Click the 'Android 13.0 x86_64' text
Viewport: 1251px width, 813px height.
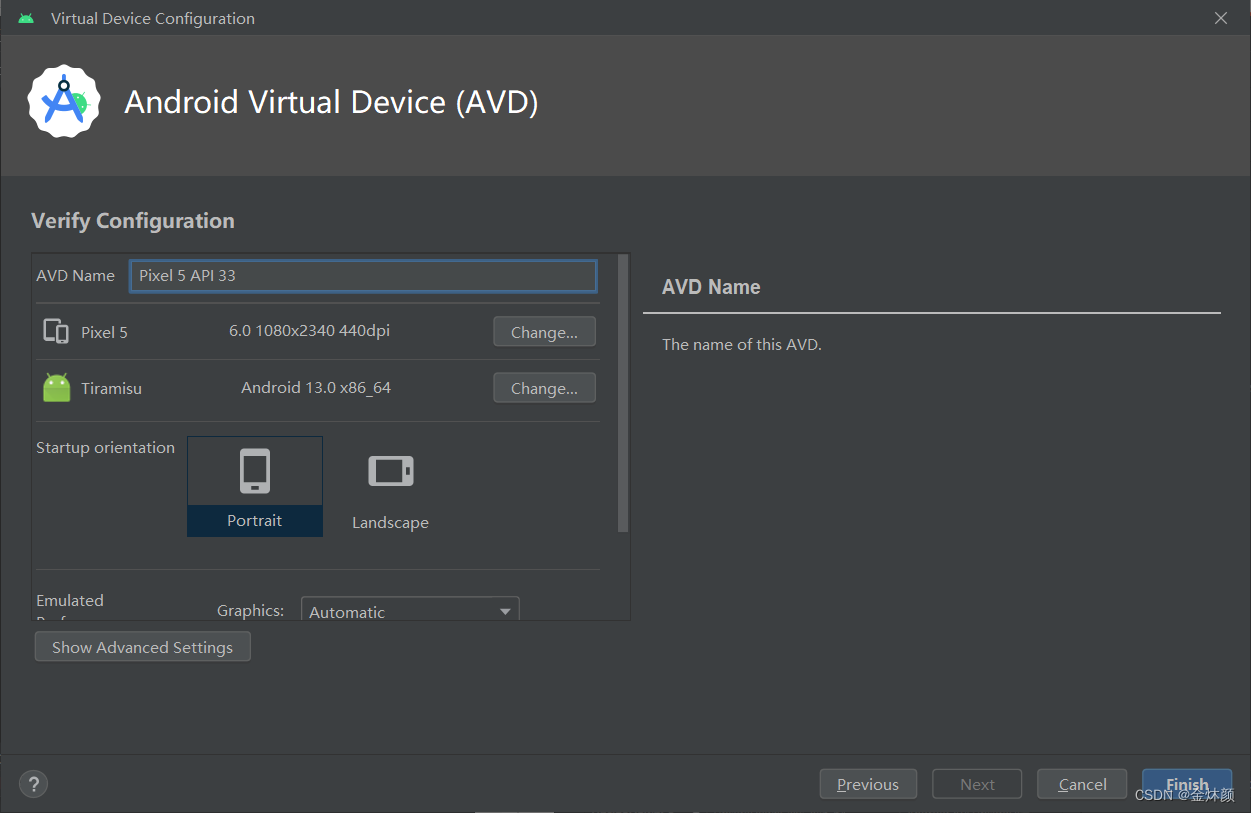pos(316,387)
